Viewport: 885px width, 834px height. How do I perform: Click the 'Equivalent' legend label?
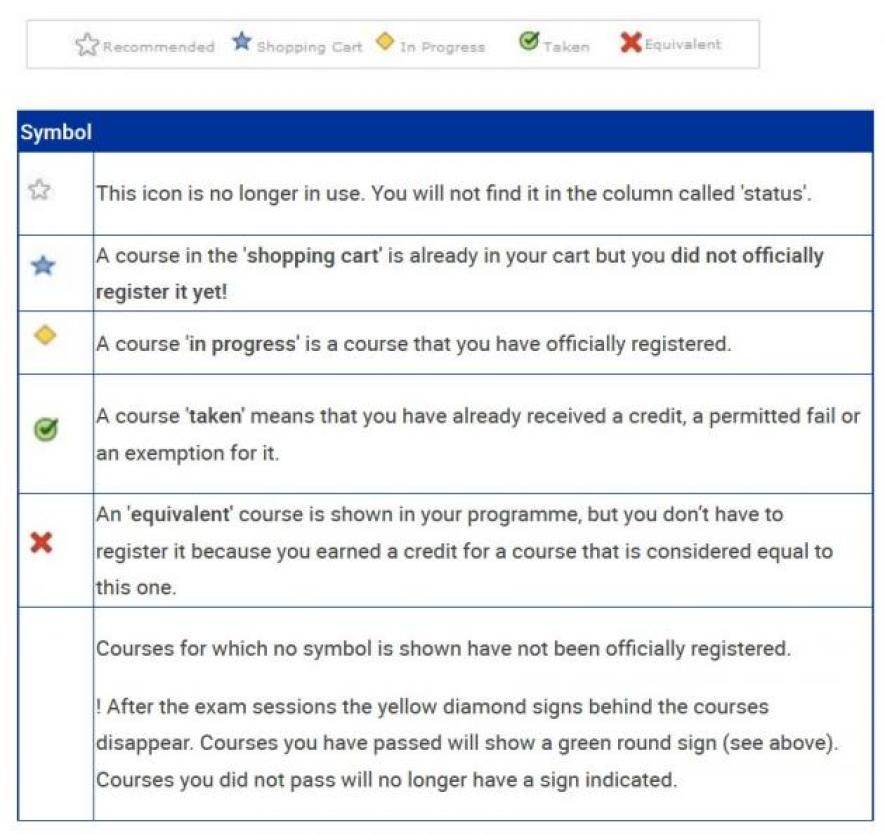point(683,45)
